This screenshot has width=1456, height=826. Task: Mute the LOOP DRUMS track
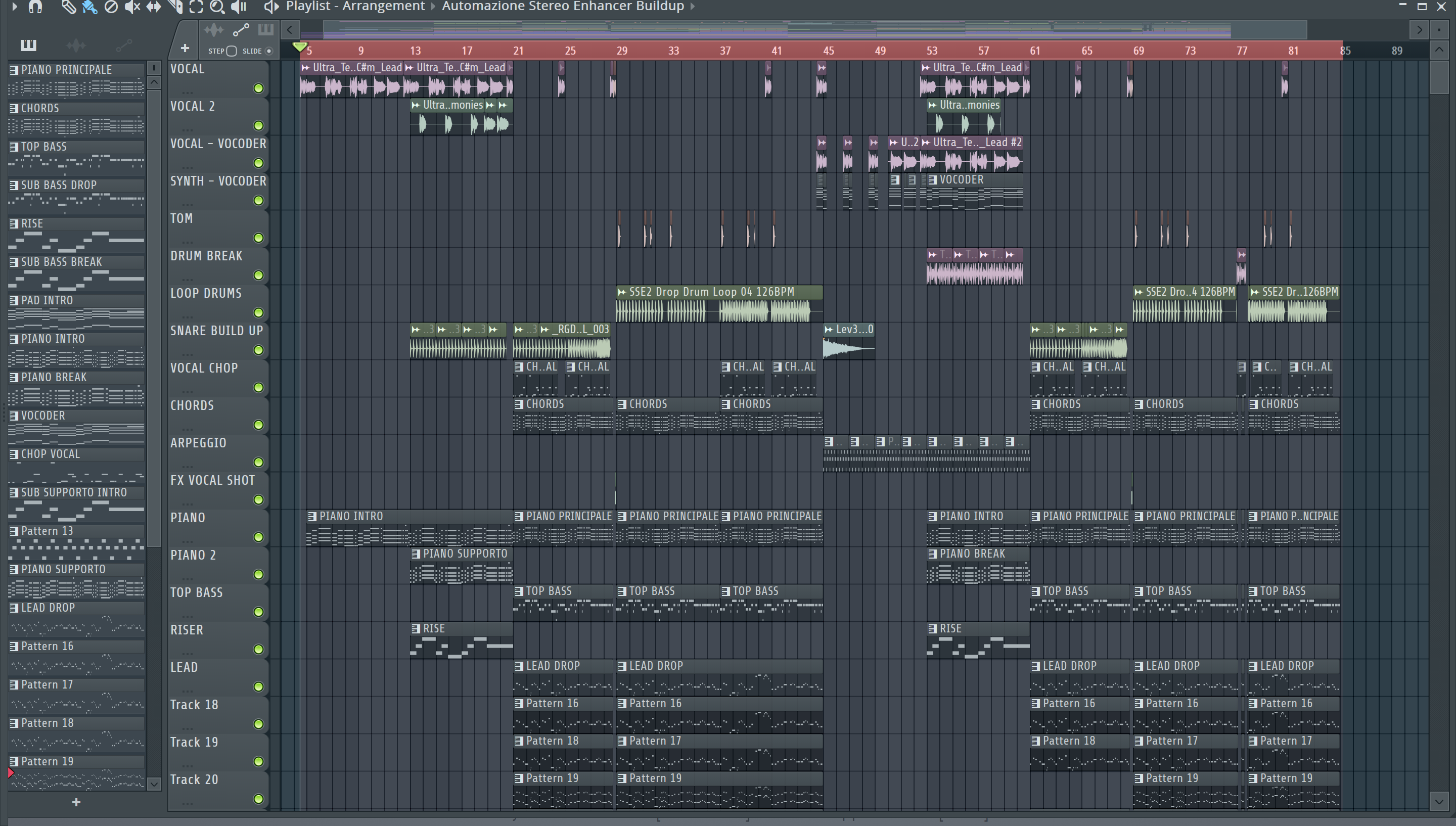coord(259,312)
